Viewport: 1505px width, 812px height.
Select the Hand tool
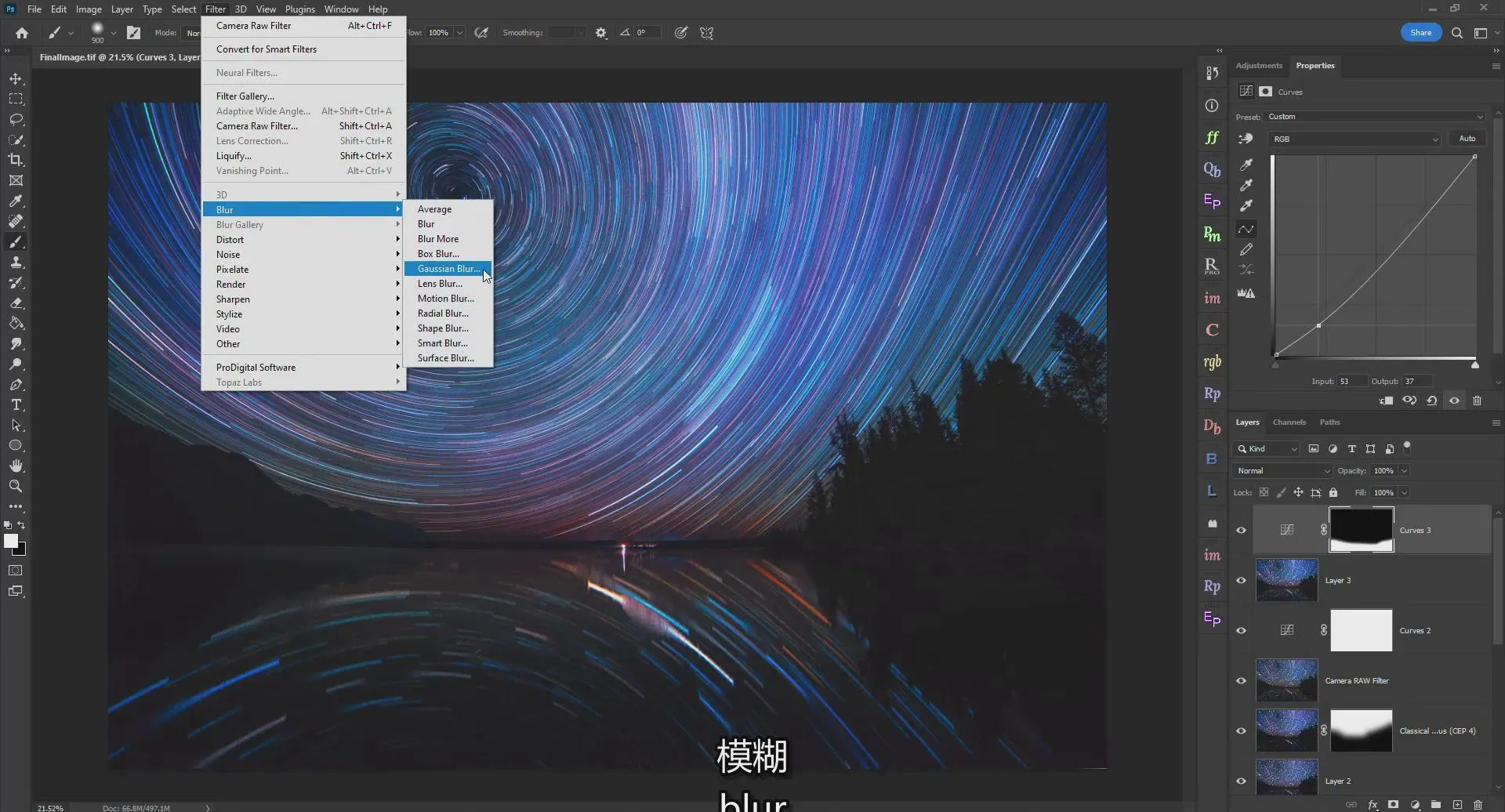16,466
